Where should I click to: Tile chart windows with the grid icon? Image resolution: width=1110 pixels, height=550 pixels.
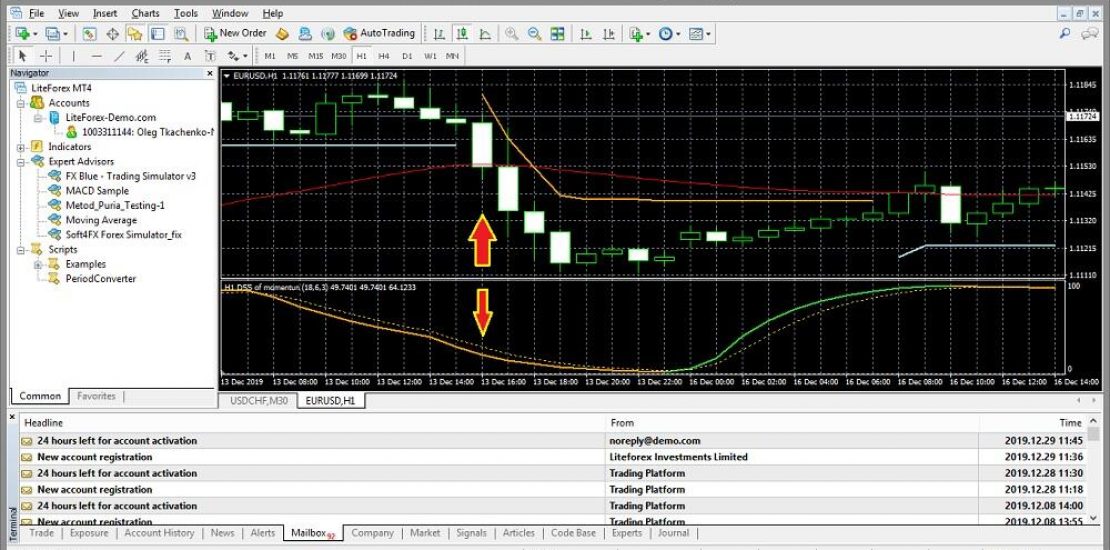pyautogui.click(x=557, y=33)
